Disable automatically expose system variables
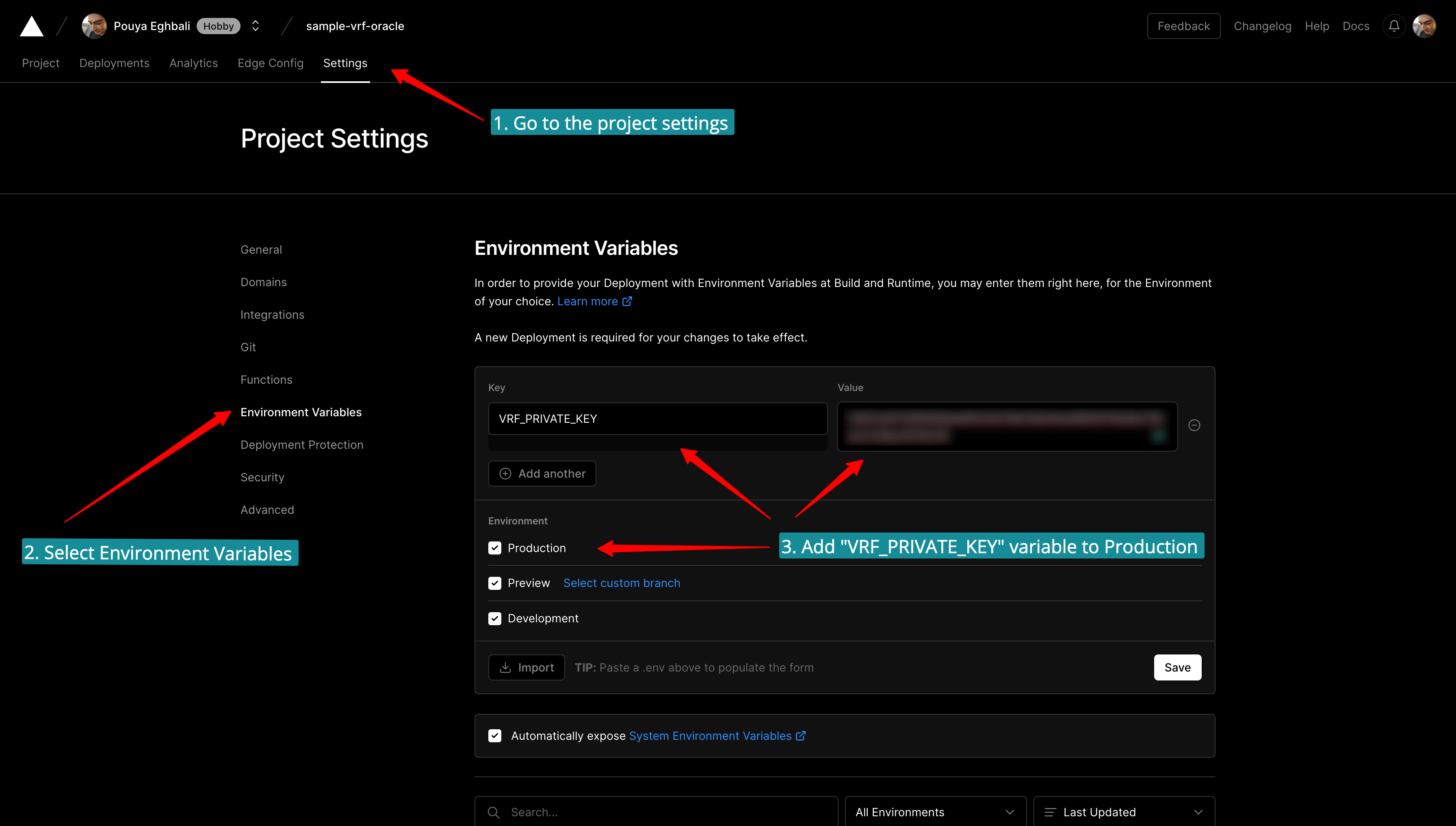This screenshot has height=826, width=1456. tap(495, 736)
